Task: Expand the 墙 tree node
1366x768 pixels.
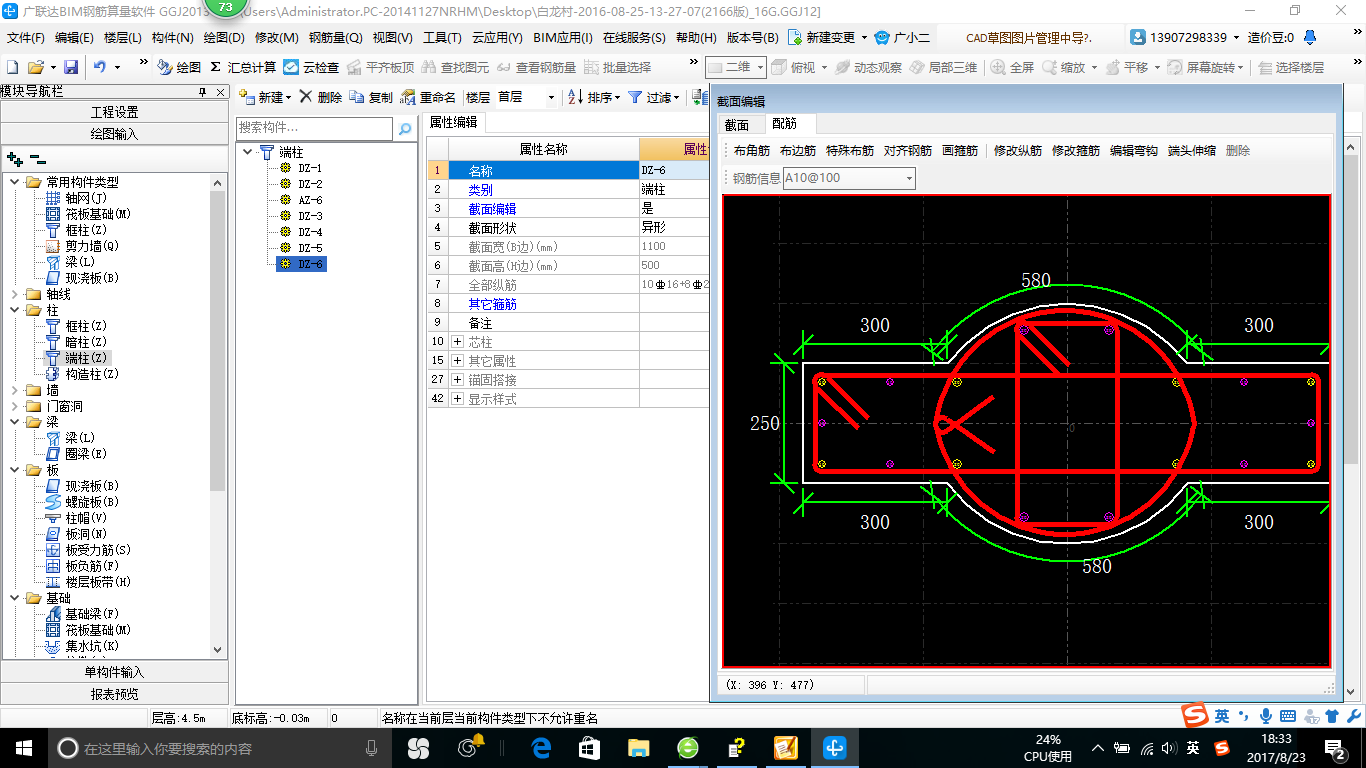Action: point(15,390)
